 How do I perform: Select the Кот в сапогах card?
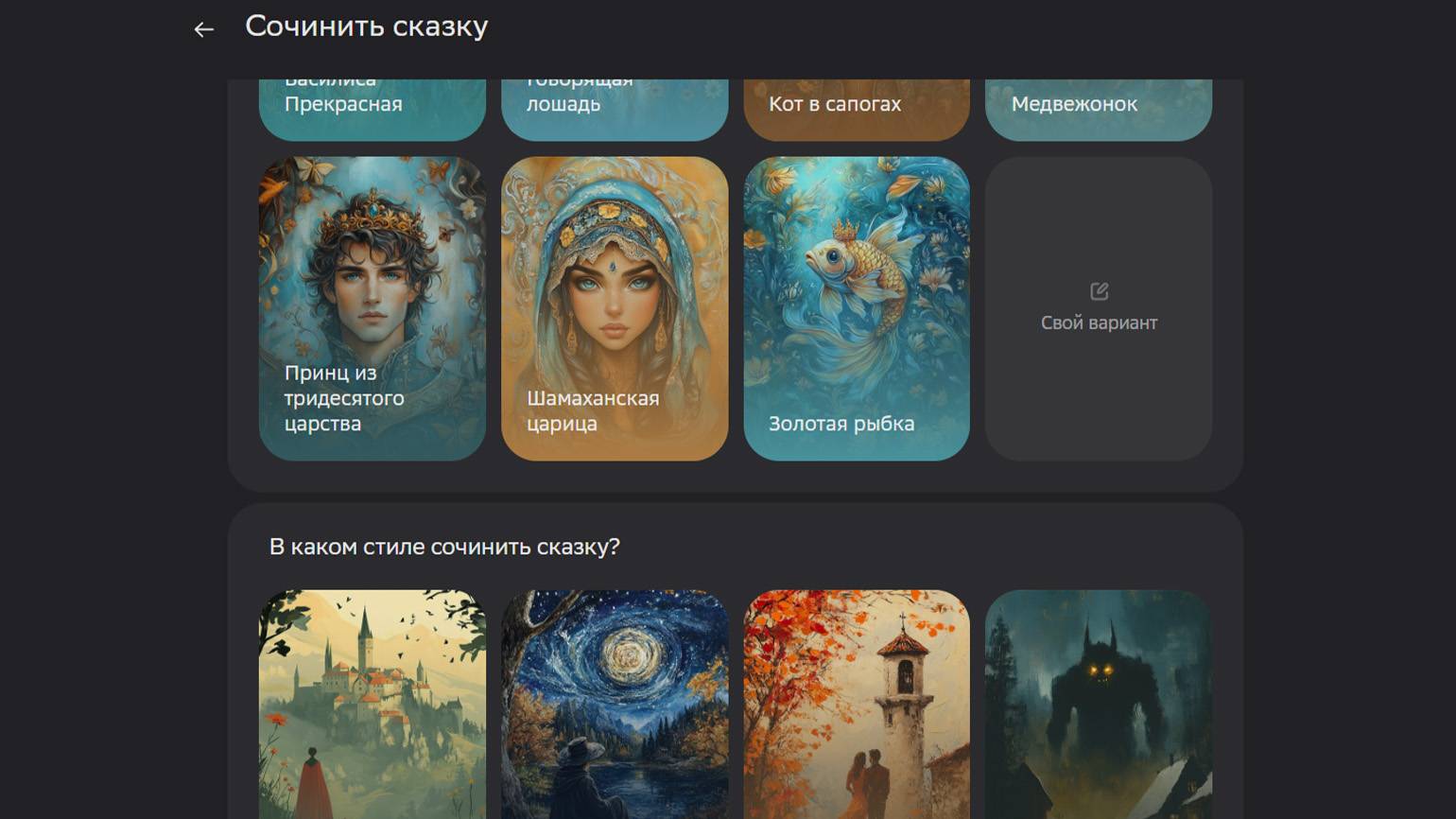coord(857,110)
